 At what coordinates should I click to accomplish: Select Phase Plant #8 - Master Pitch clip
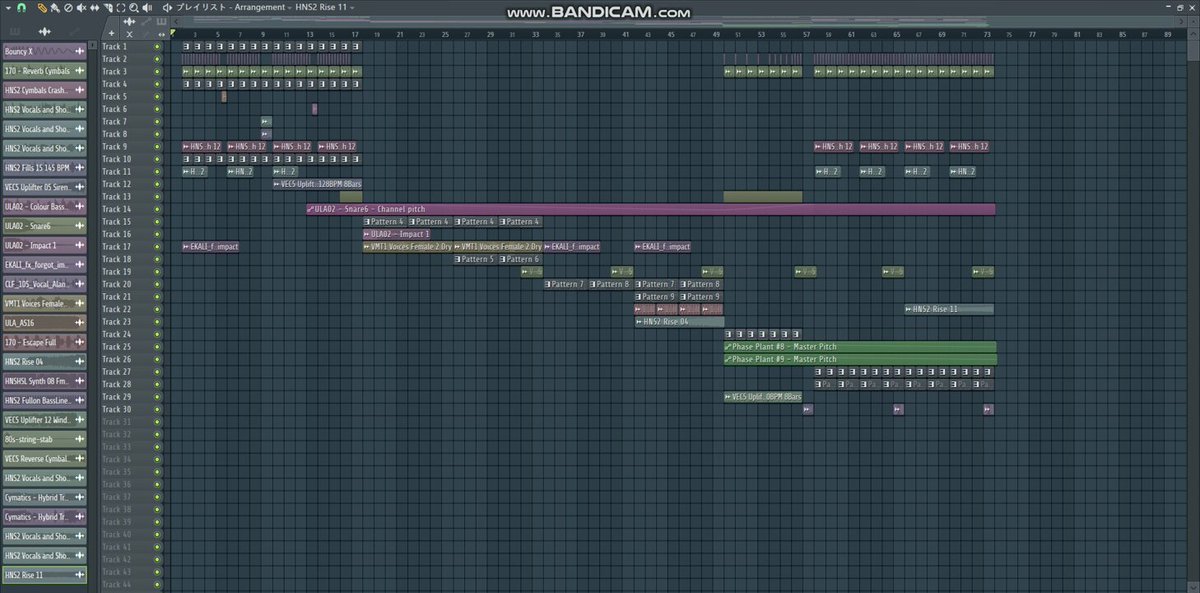(860, 347)
